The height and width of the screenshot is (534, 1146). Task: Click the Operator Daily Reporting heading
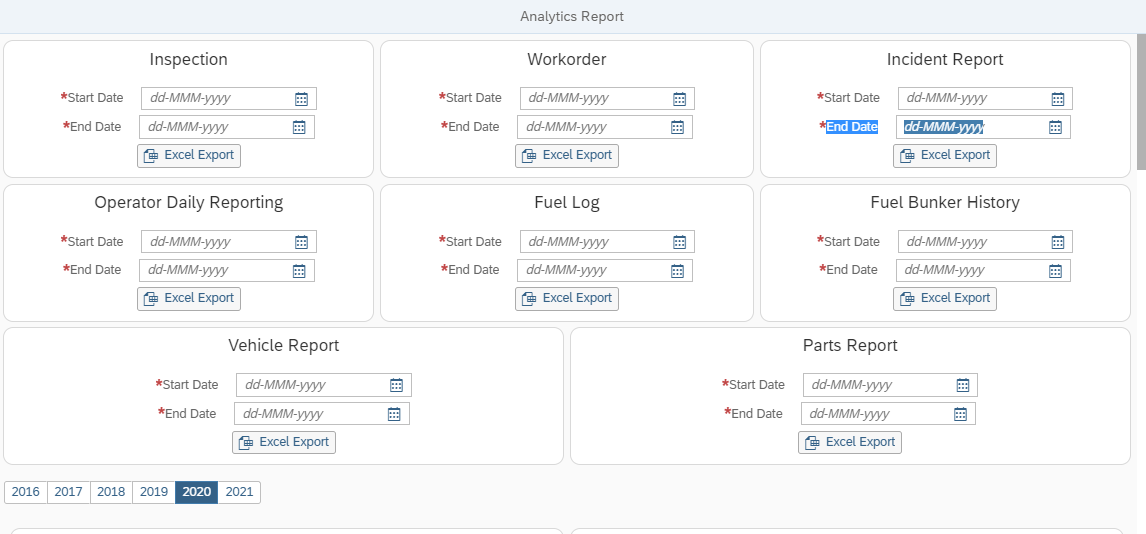189,202
